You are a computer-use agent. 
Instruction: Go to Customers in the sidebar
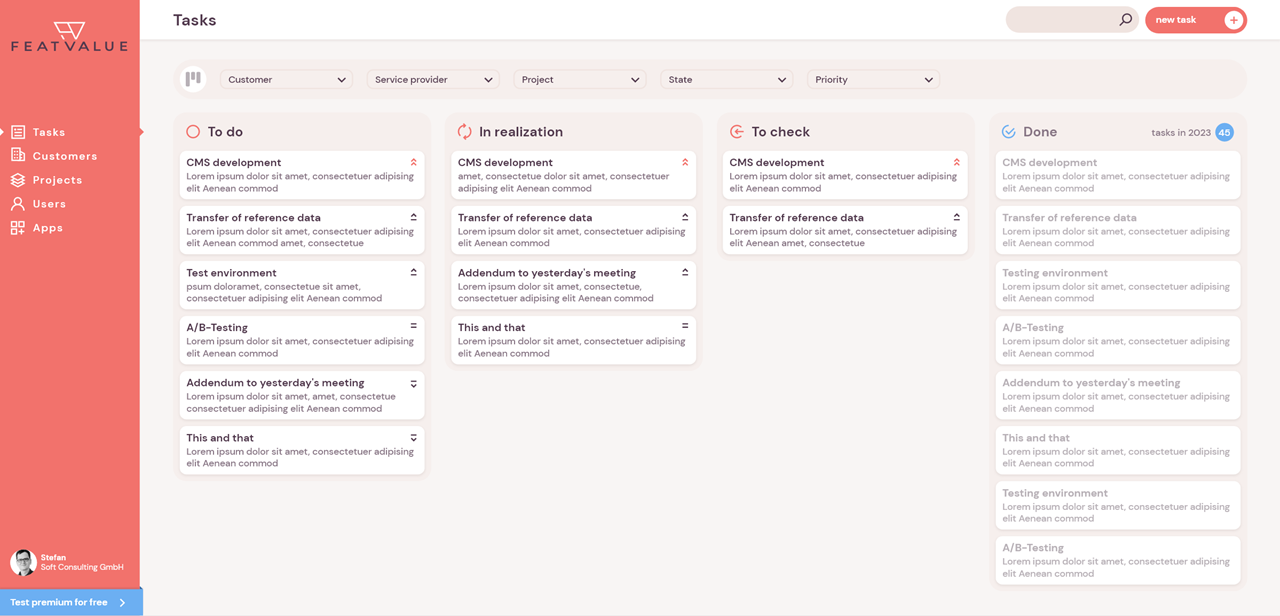(64, 156)
